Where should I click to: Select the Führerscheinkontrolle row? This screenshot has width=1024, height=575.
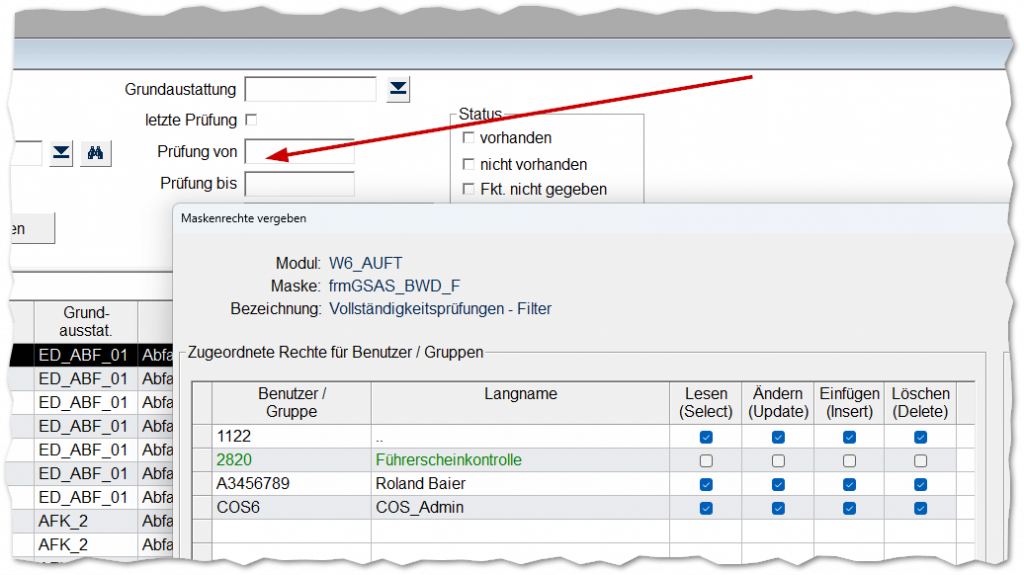[x=448, y=461]
